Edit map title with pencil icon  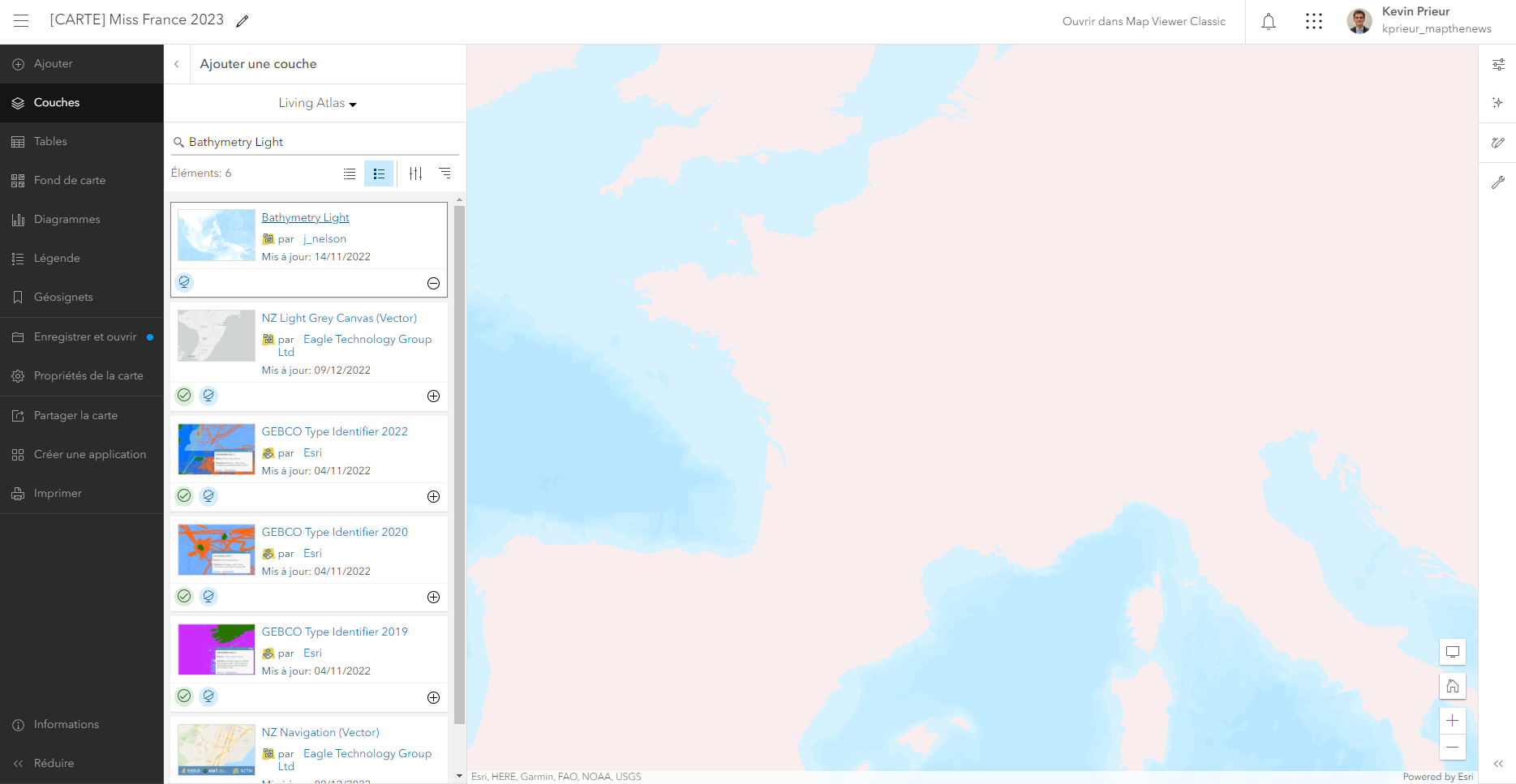point(242,22)
